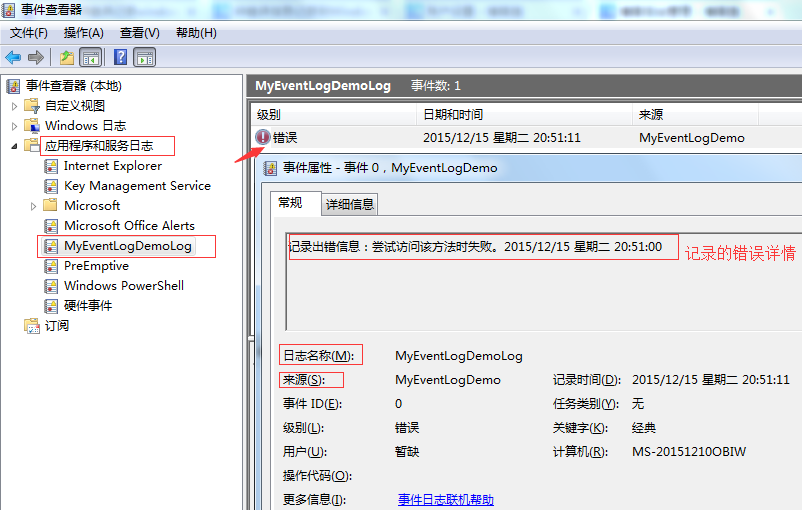Toggle the action pane toolbar icon

[x=145, y=57]
